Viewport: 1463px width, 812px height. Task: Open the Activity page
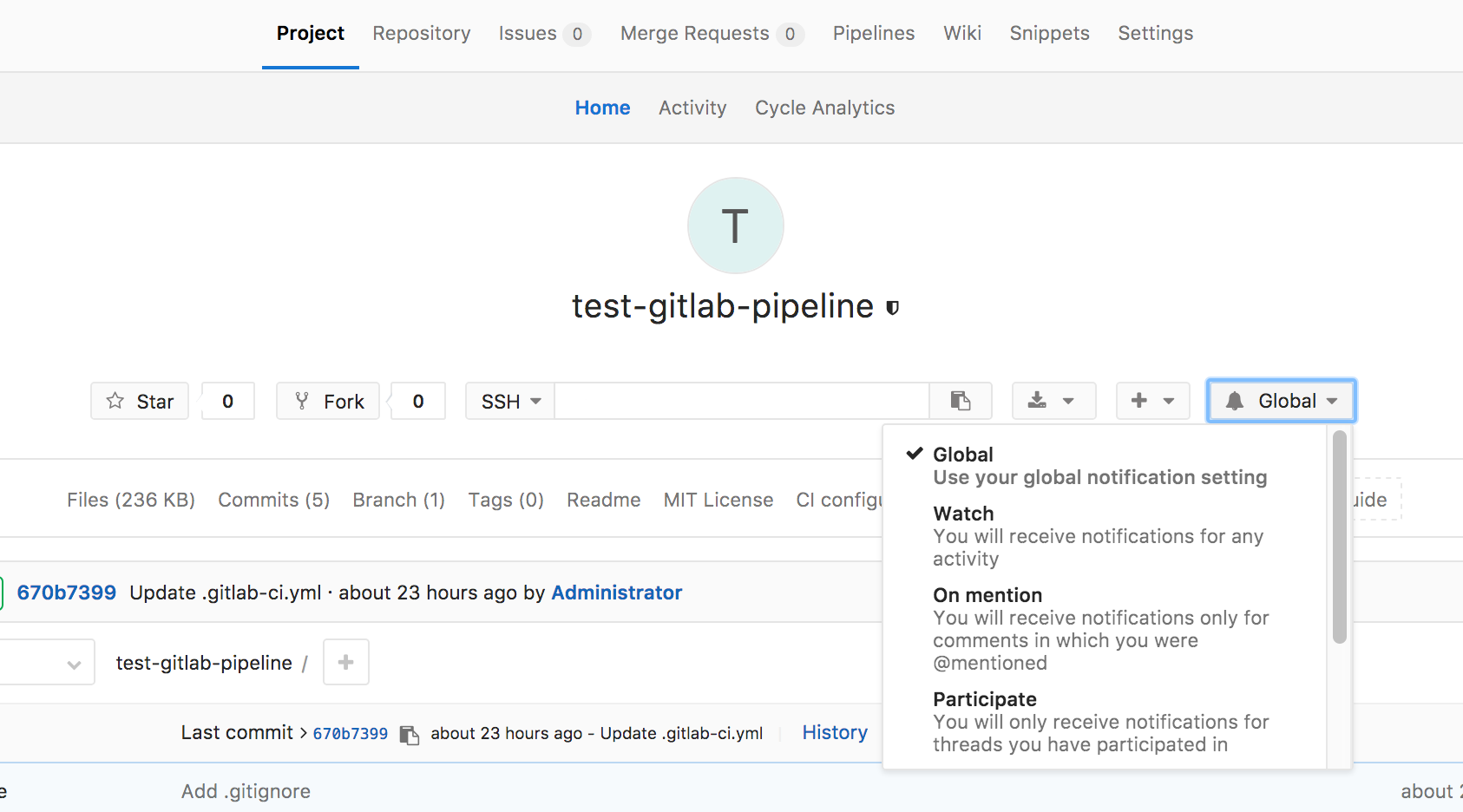click(x=692, y=108)
